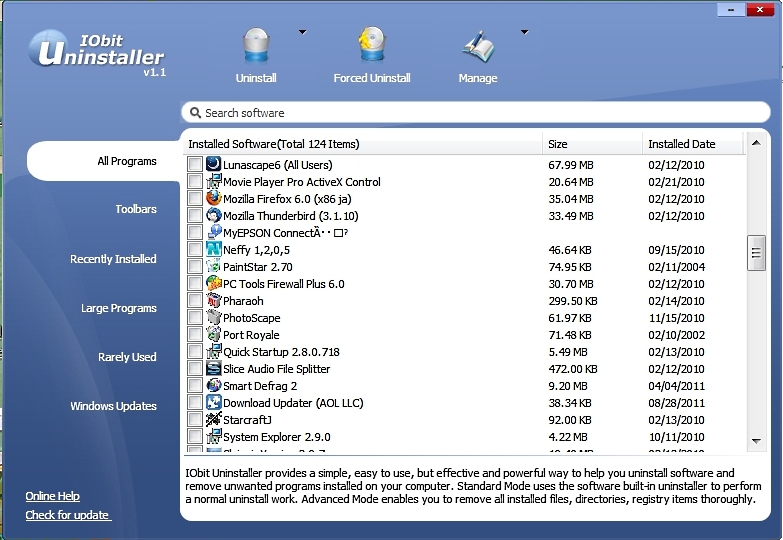This screenshot has height=540, width=783.
Task: Click the Quick Startup icon
Action: click(214, 351)
